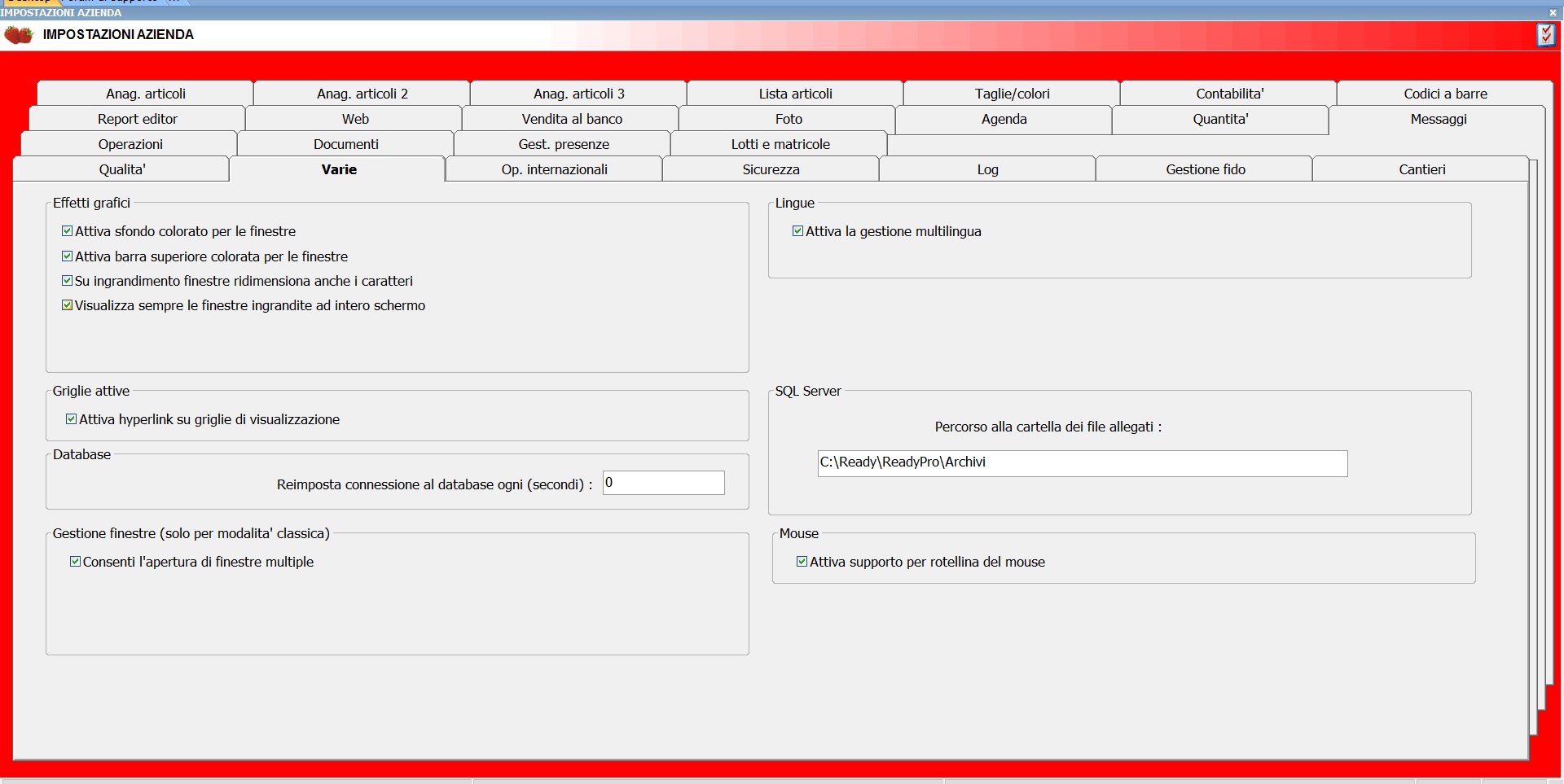Select the Anag. articoli 3 tab

click(579, 94)
